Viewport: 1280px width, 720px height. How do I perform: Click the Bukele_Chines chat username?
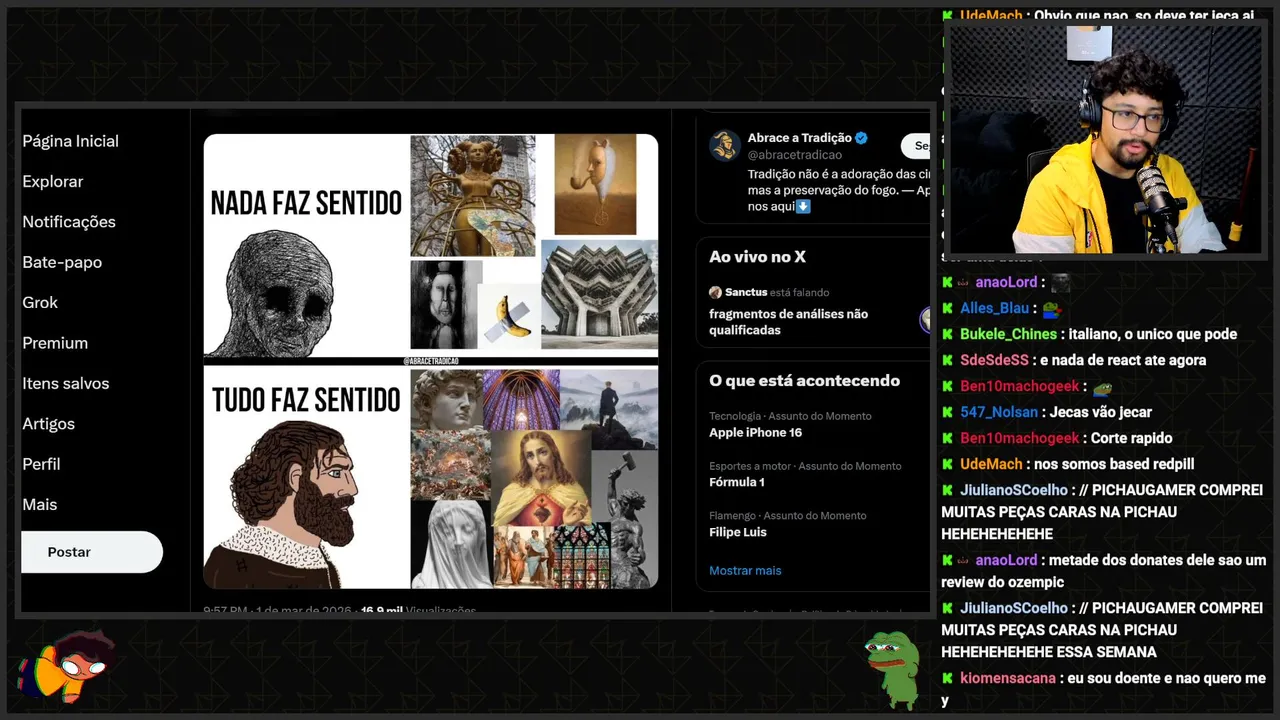[x=1008, y=334]
